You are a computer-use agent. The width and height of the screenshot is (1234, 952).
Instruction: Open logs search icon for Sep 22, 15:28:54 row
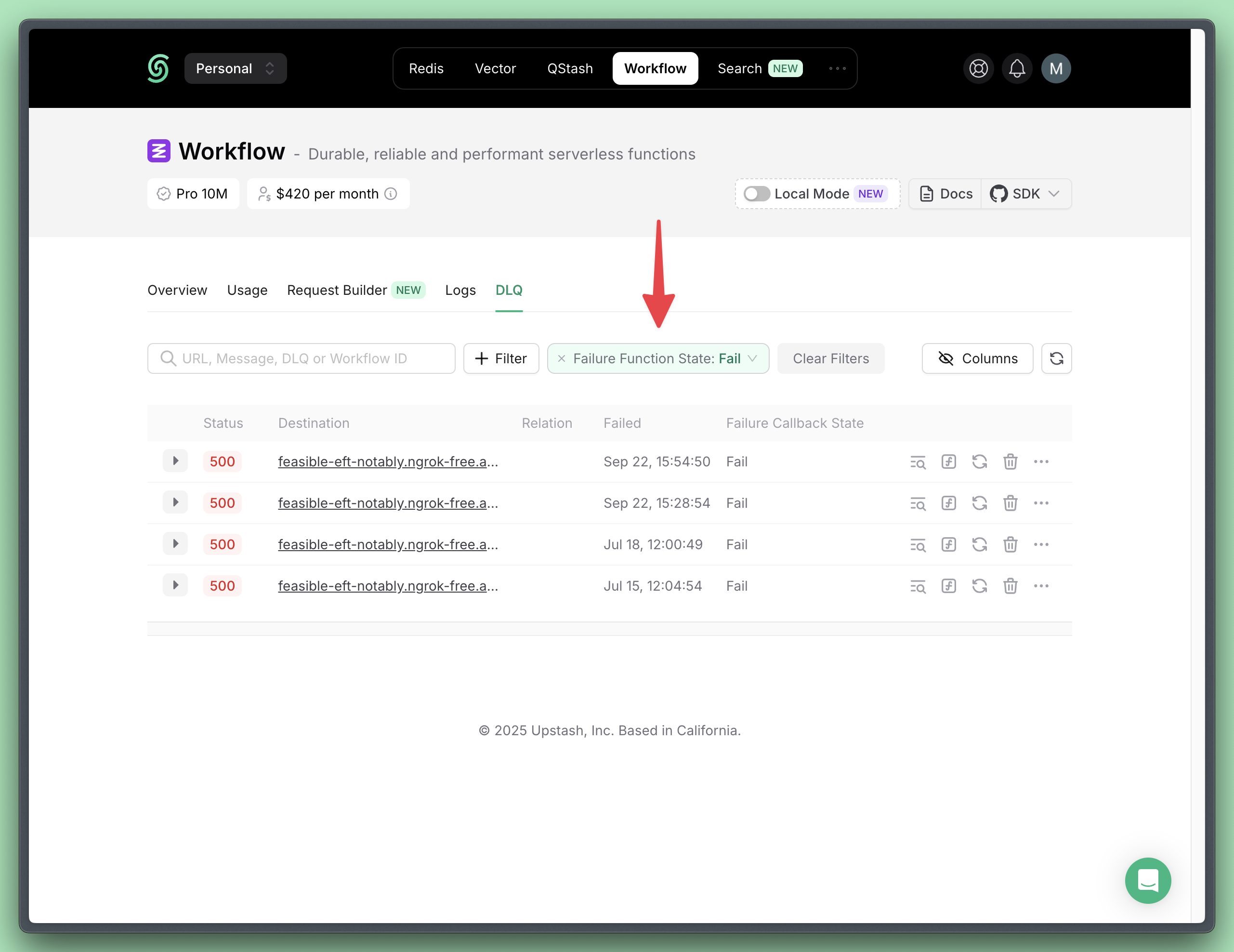pos(918,503)
